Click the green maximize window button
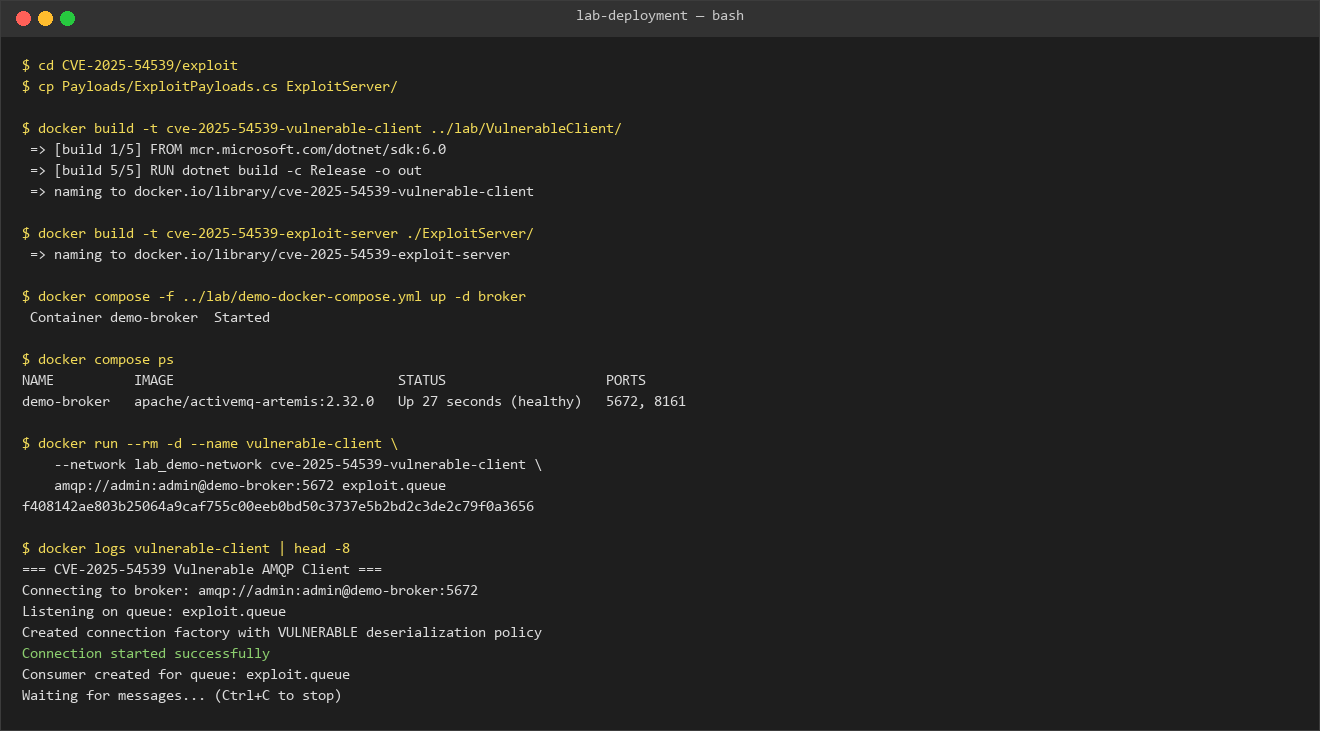This screenshot has width=1320, height=731. point(67,18)
